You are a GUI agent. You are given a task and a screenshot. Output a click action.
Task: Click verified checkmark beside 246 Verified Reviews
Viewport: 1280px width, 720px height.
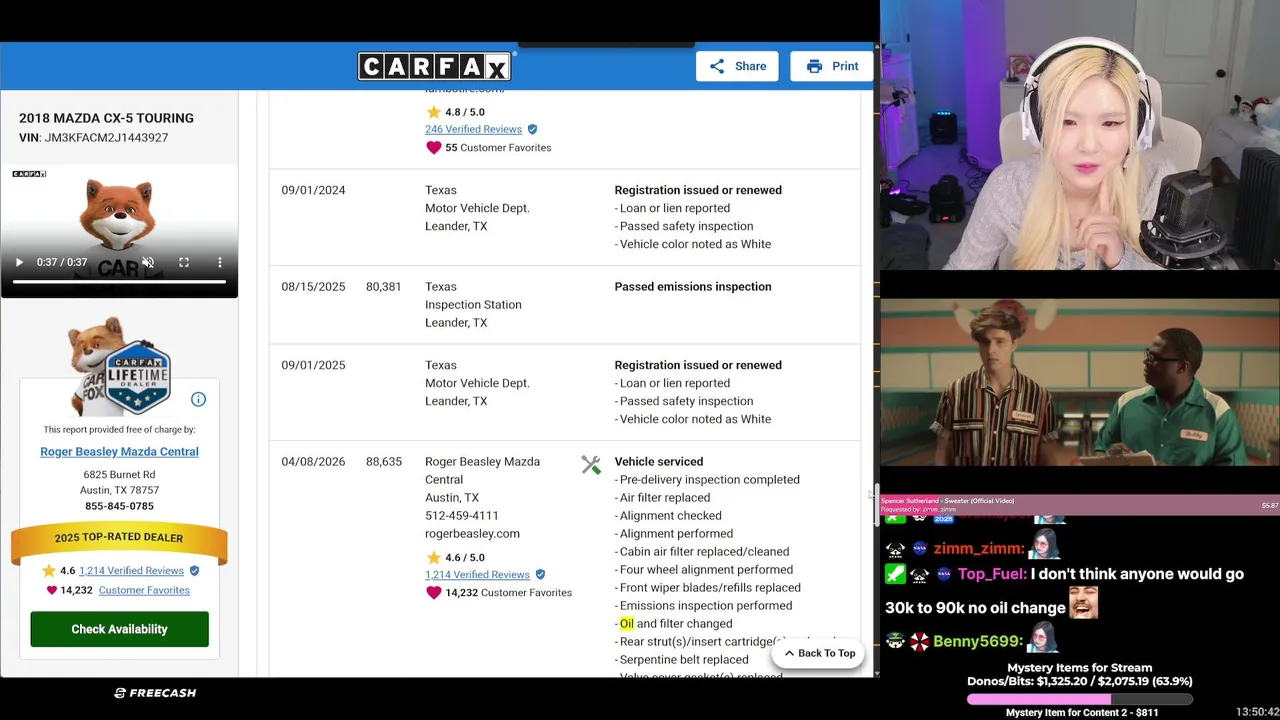[x=532, y=129]
